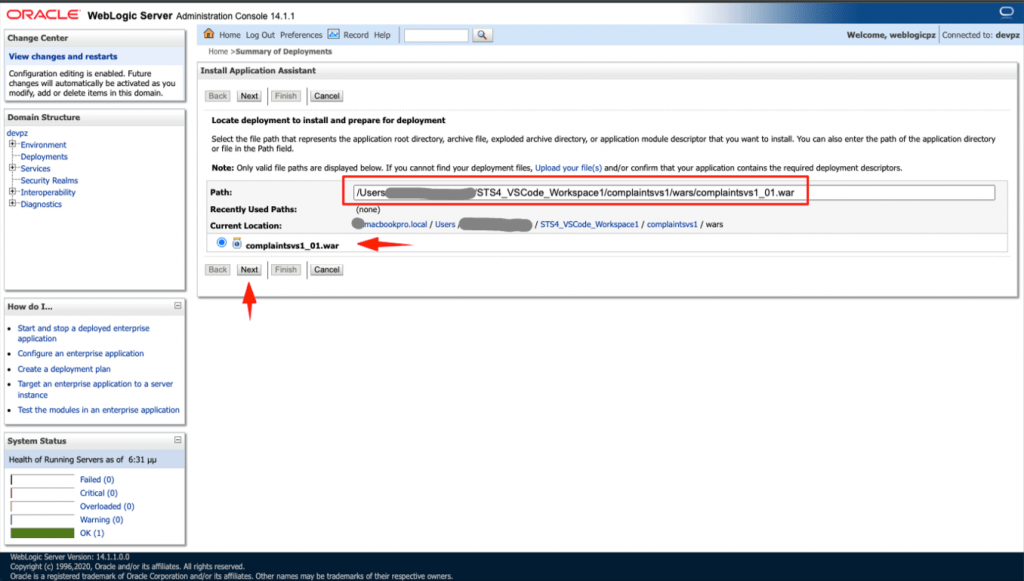Click the Summary of Deployments breadcrumb
Screen dimensions: 1024x581
click(x=283, y=52)
